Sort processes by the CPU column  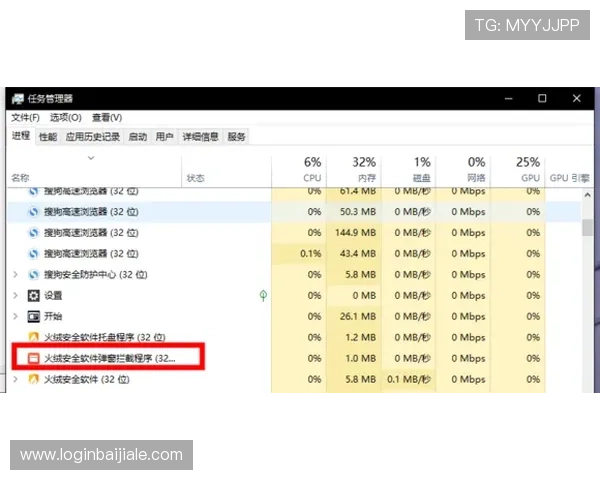pos(299,170)
